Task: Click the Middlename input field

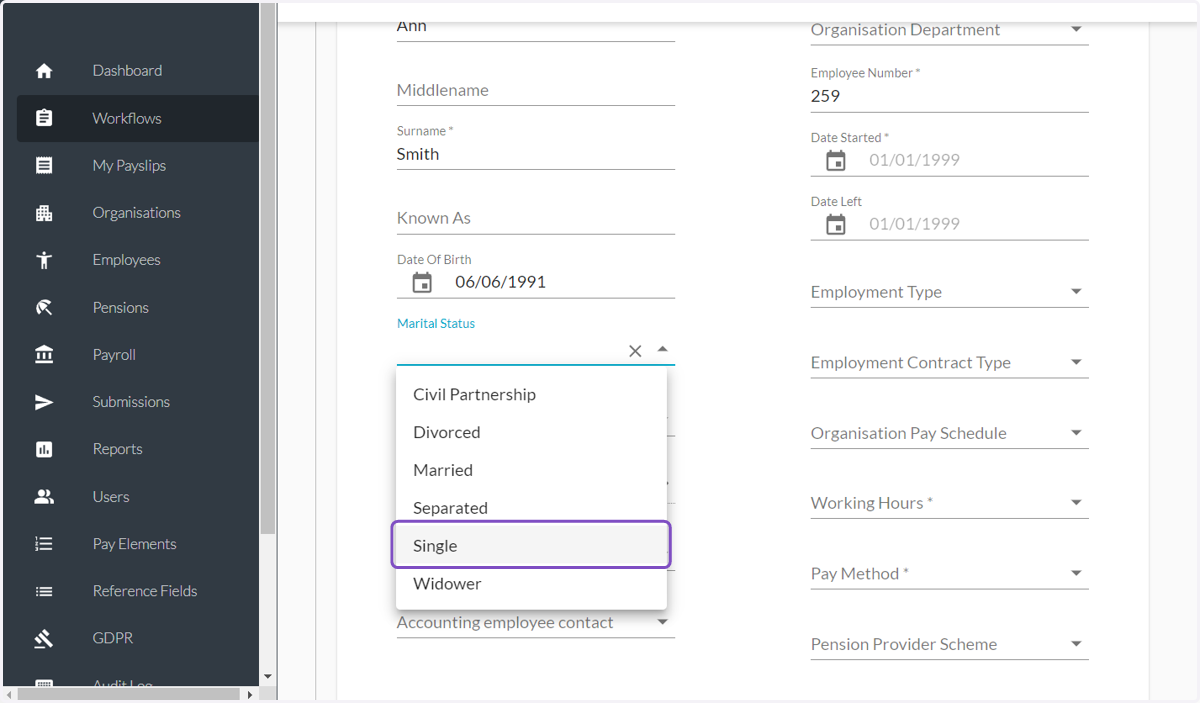Action: (536, 90)
